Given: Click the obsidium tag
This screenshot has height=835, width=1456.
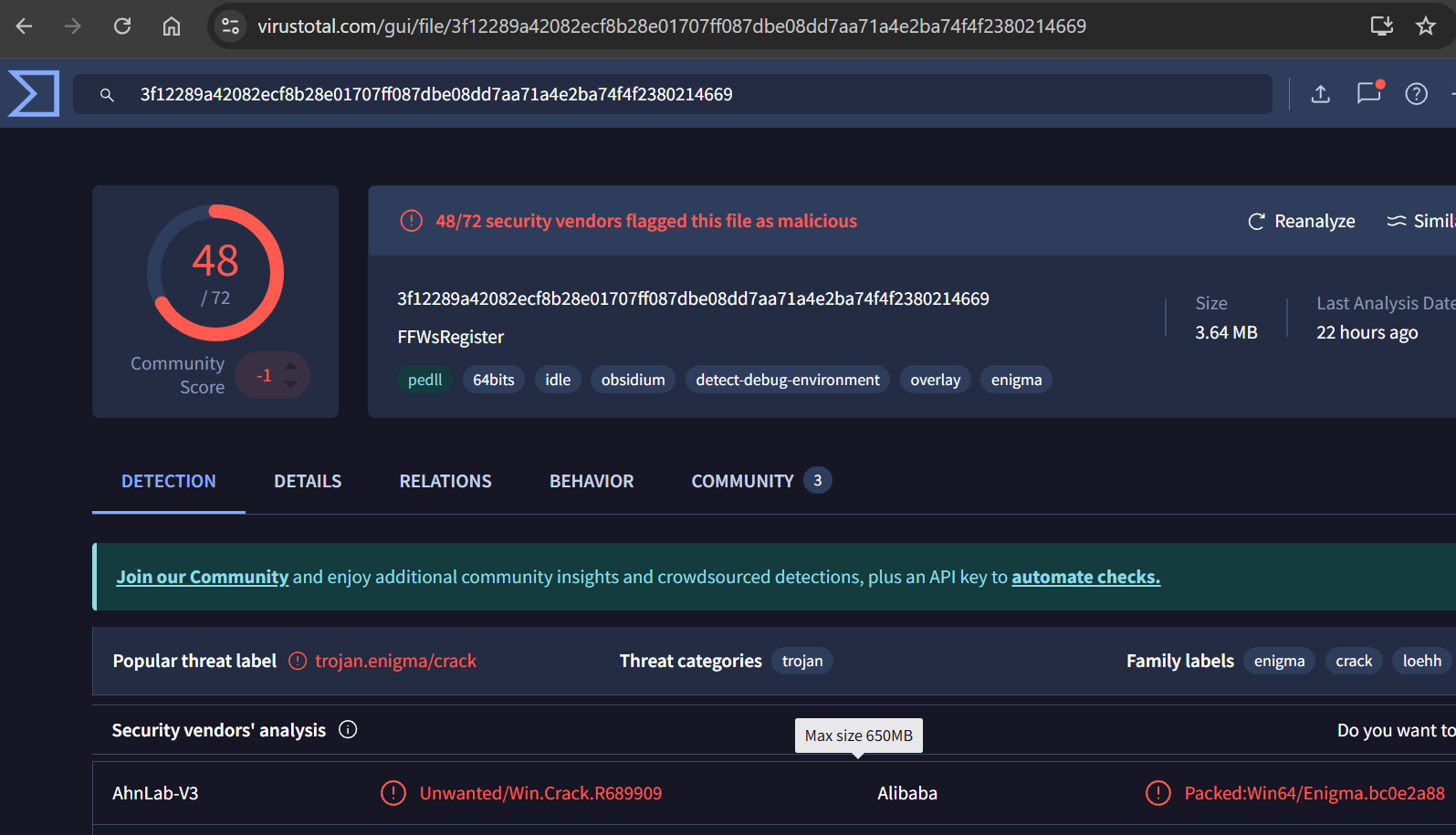Looking at the screenshot, I should click(x=634, y=380).
